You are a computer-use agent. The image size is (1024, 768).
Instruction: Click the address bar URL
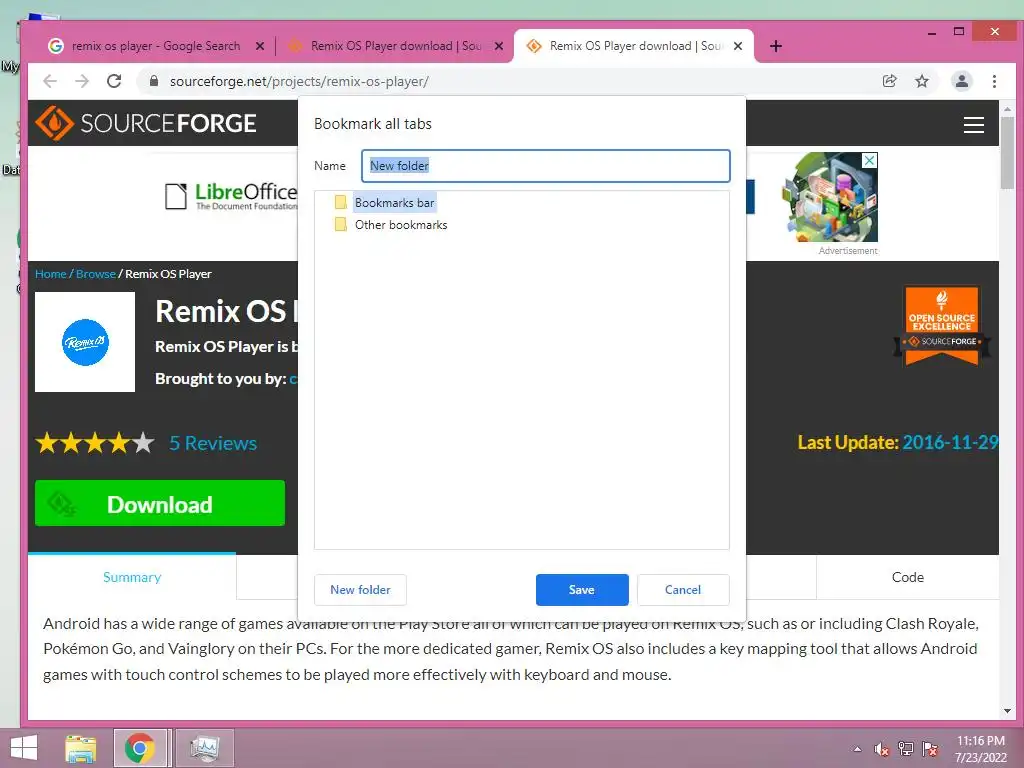click(299, 82)
